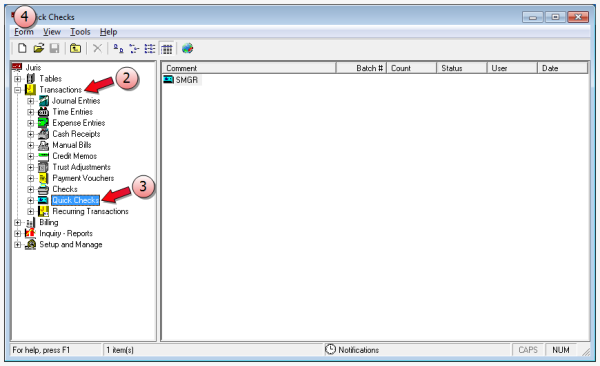Screen dimensions: 600x366
Task: Click the Credit Memos icon
Action: (x=44, y=156)
